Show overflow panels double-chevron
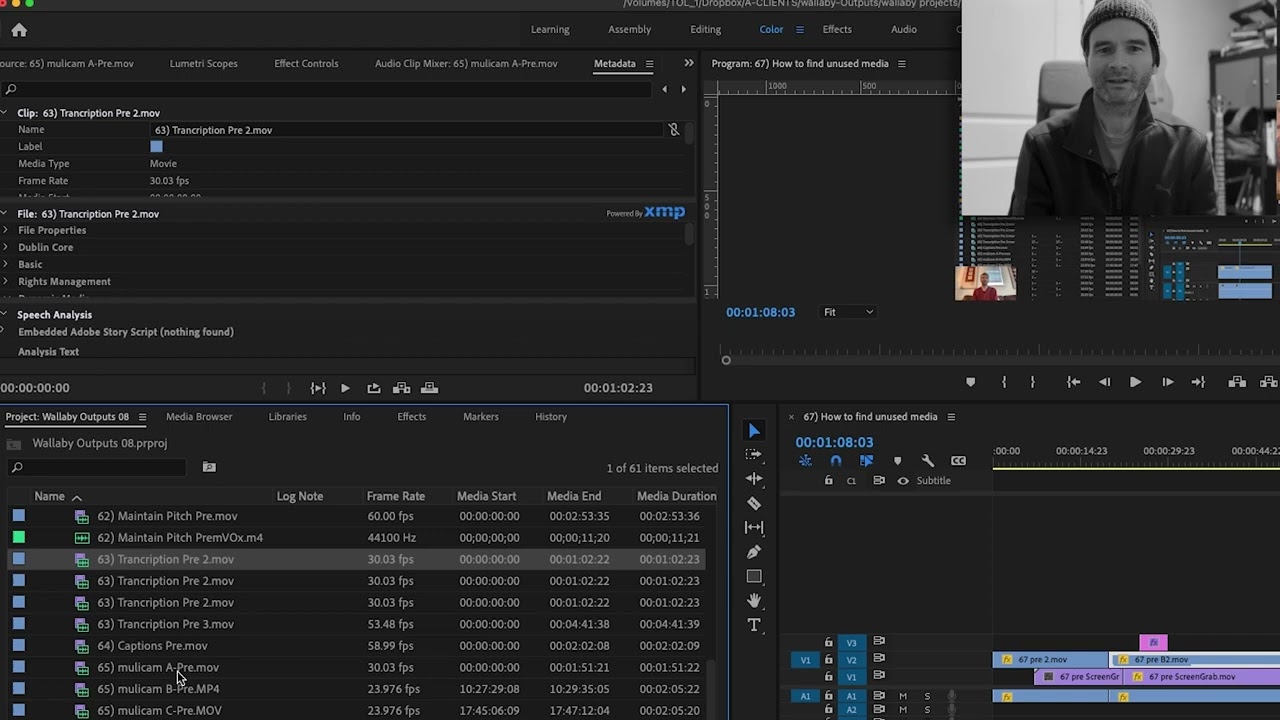Screen dimensions: 1280x720 688,63
